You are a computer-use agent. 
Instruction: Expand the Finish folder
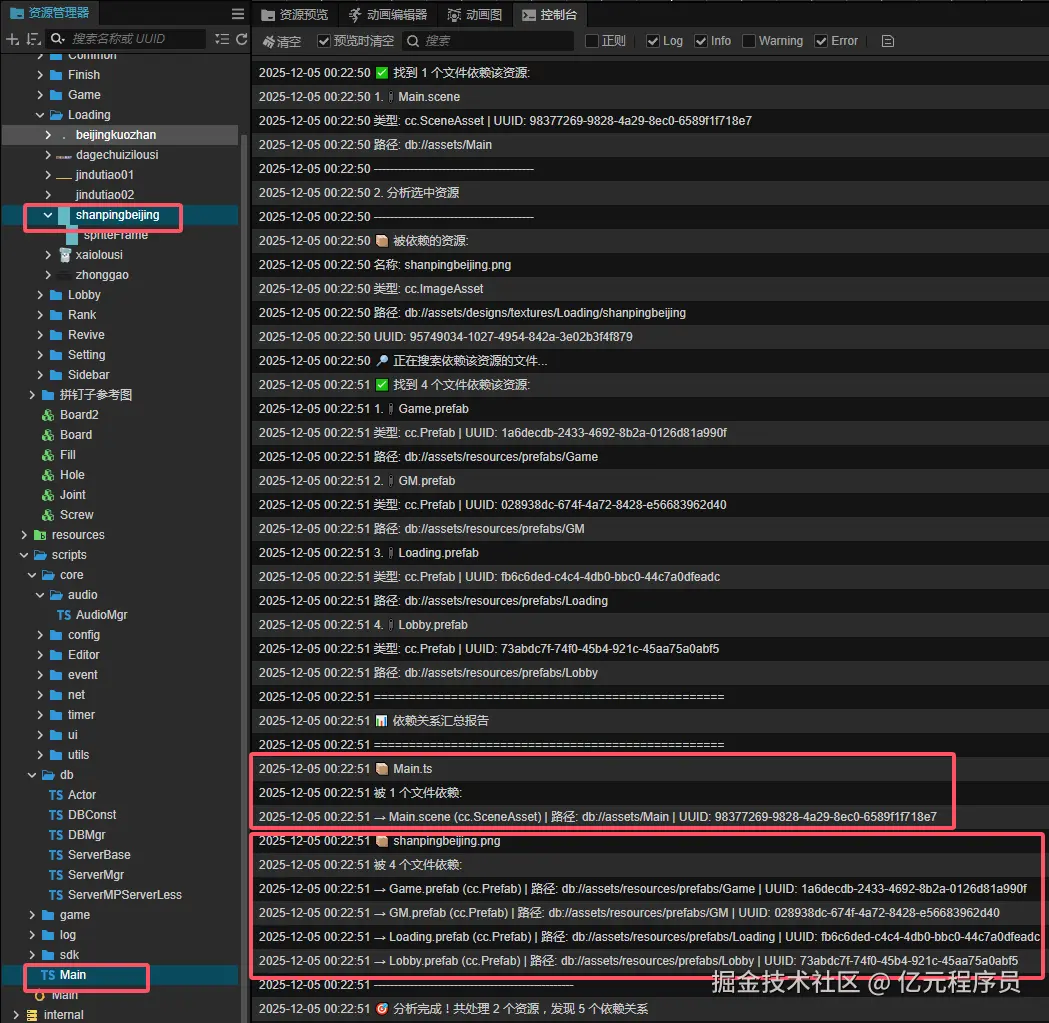coord(40,75)
